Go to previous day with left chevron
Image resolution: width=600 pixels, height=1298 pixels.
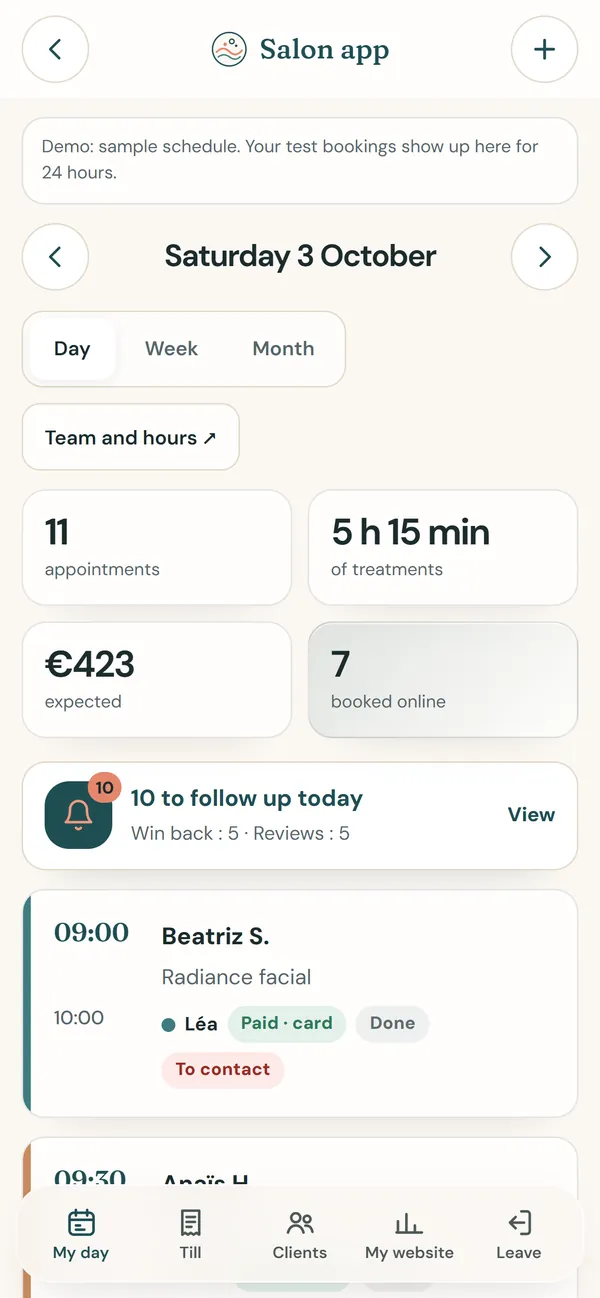[55, 257]
